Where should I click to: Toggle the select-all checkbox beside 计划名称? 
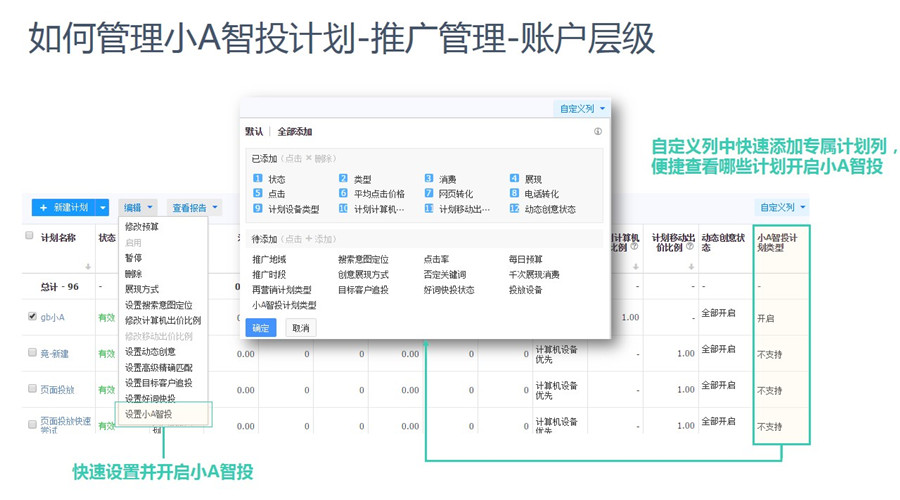29,235
